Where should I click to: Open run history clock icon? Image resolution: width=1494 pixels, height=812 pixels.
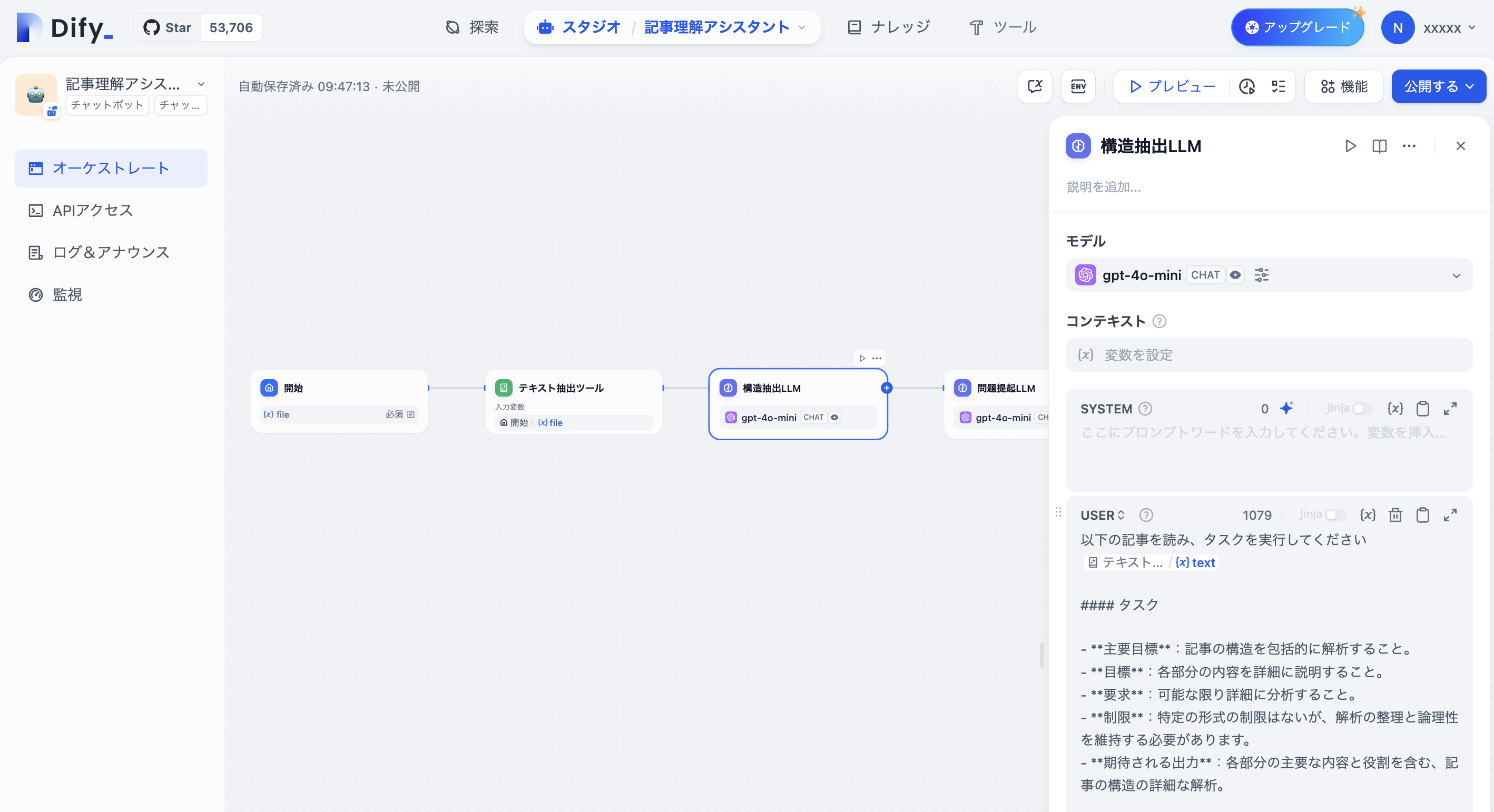point(1246,86)
